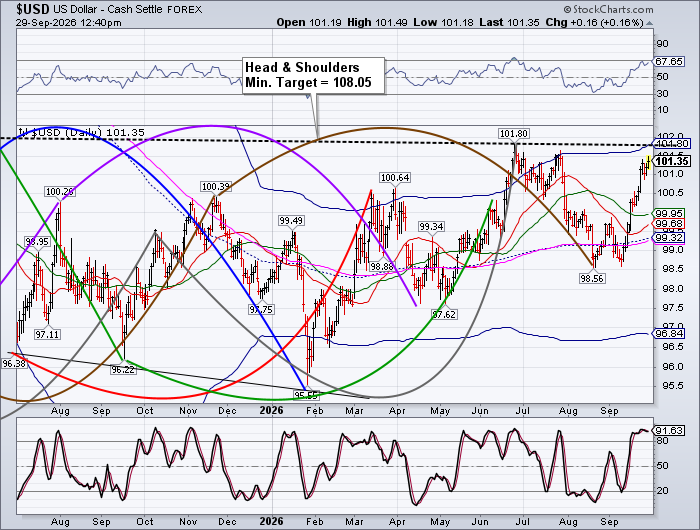Click the last price tag 101.35
Image resolution: width=700 pixels, height=530 pixels.
point(673,161)
